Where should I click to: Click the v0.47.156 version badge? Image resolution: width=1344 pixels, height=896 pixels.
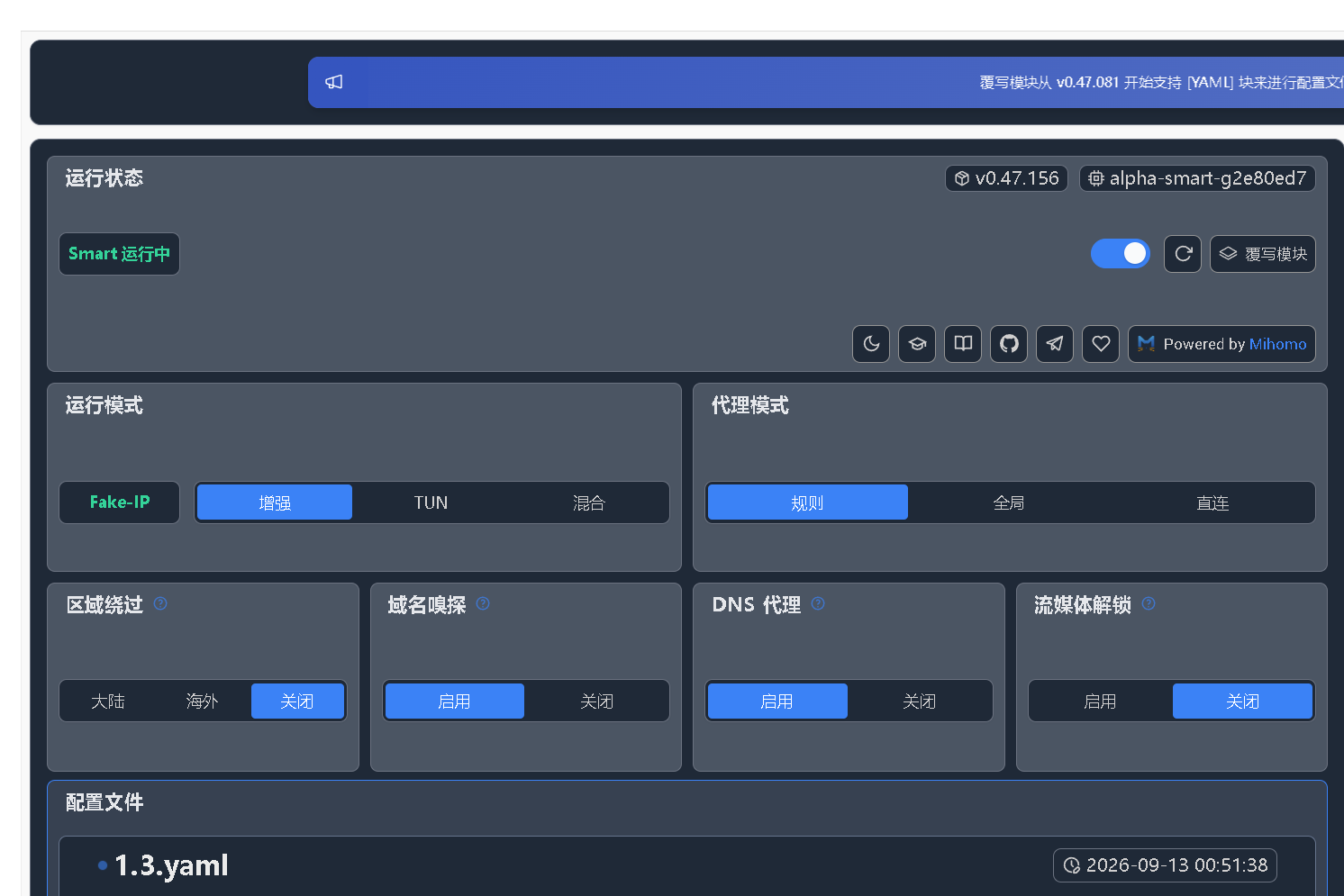point(1006,178)
